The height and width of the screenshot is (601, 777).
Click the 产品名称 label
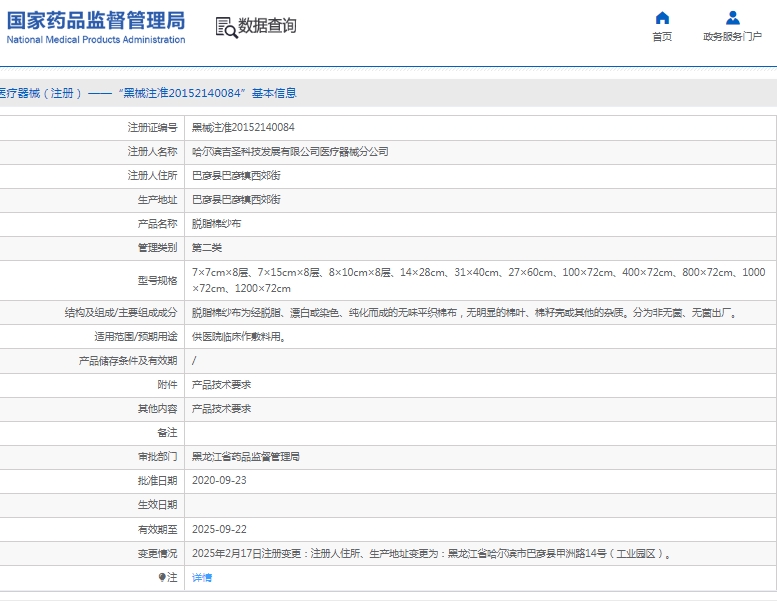pos(157,223)
